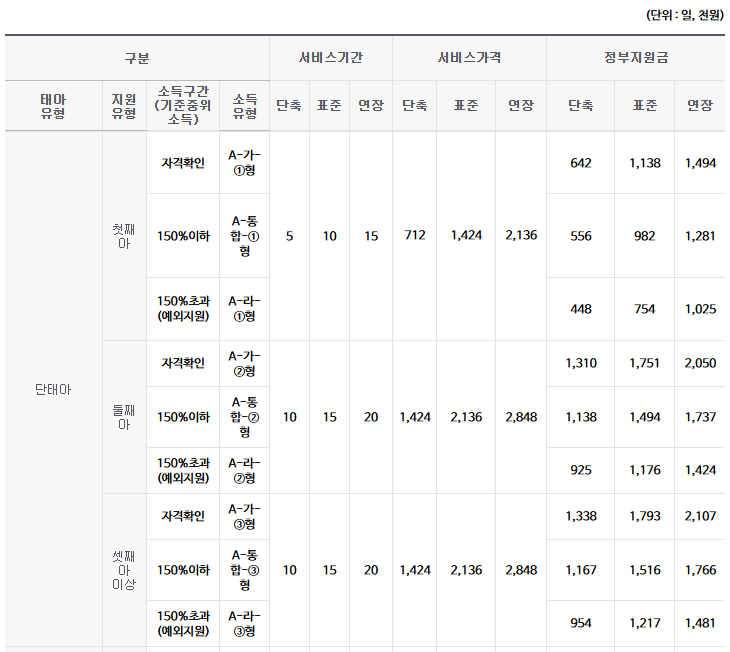Select the 1,025 subsidy value

tap(700, 309)
